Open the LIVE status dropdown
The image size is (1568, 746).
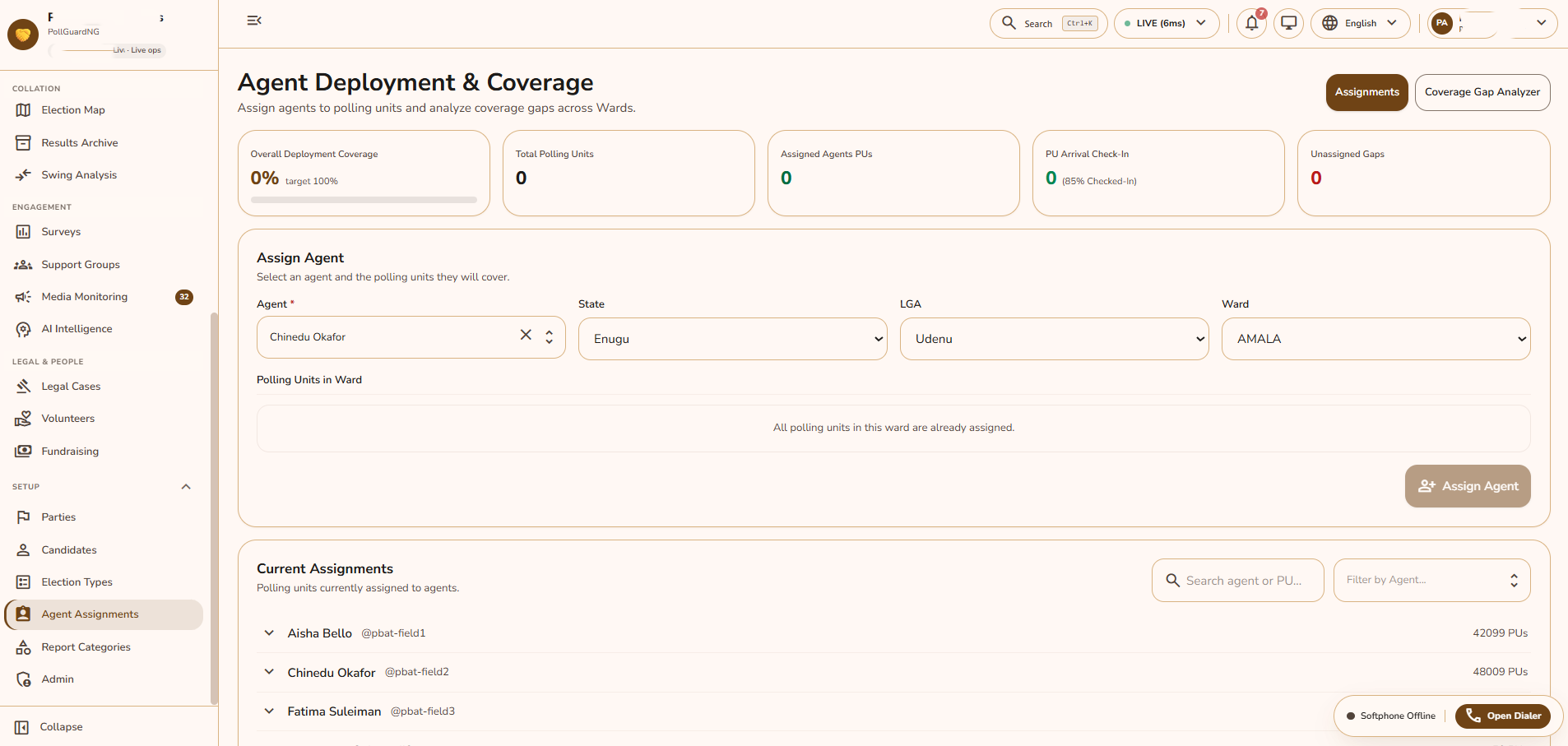(1167, 23)
